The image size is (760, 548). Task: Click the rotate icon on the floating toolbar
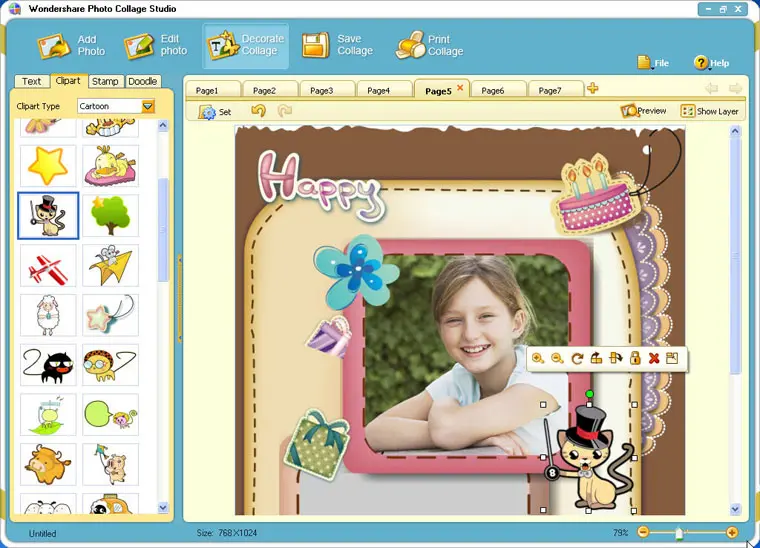(577, 359)
